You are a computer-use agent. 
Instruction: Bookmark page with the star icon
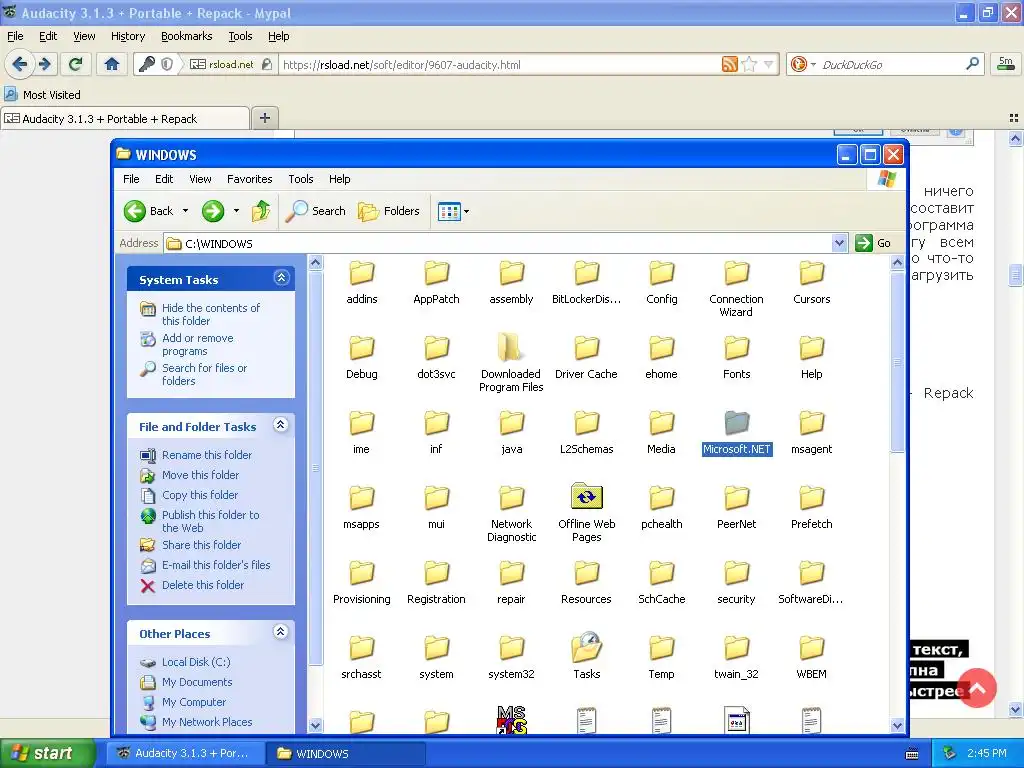tap(749, 64)
